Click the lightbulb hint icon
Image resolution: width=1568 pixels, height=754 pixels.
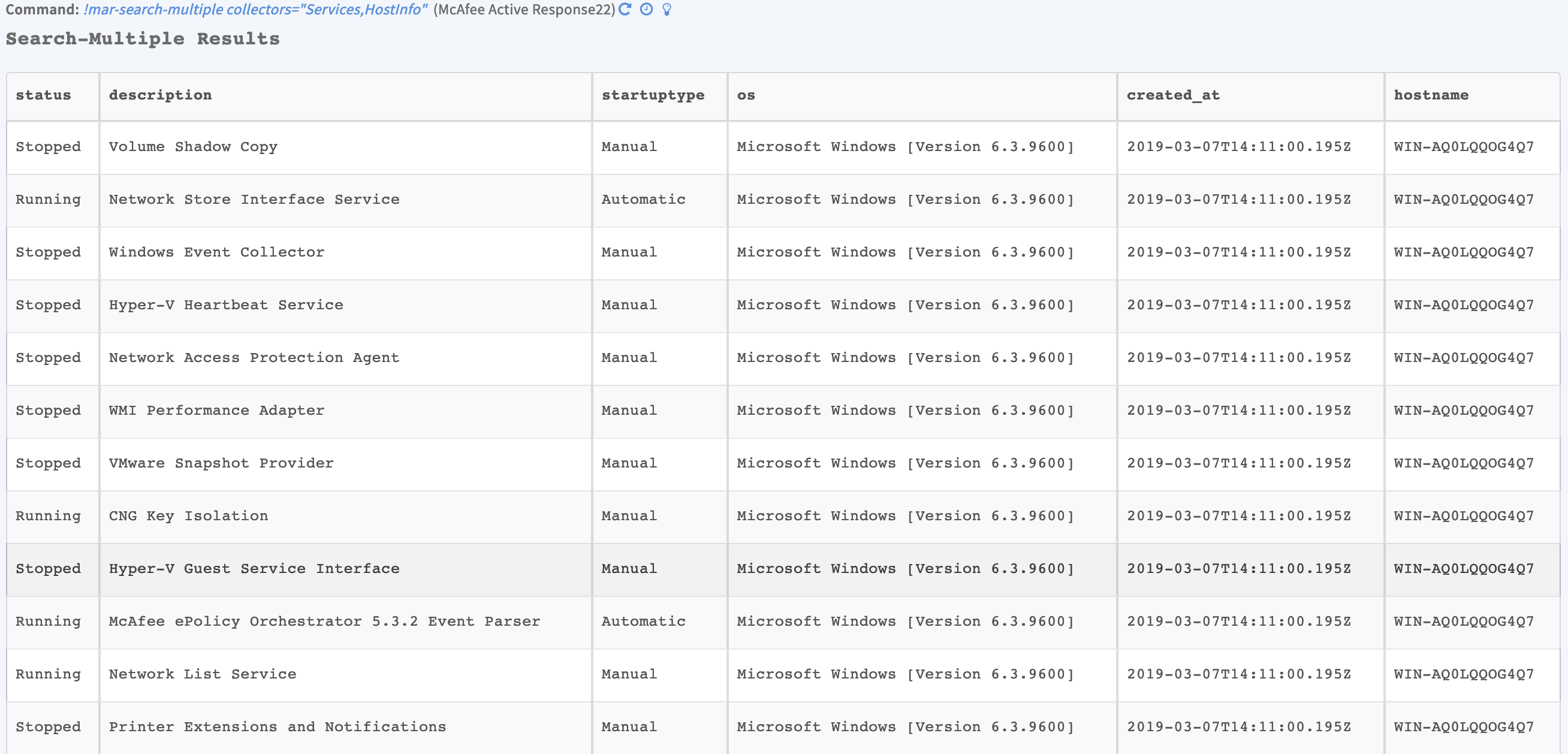point(667,9)
